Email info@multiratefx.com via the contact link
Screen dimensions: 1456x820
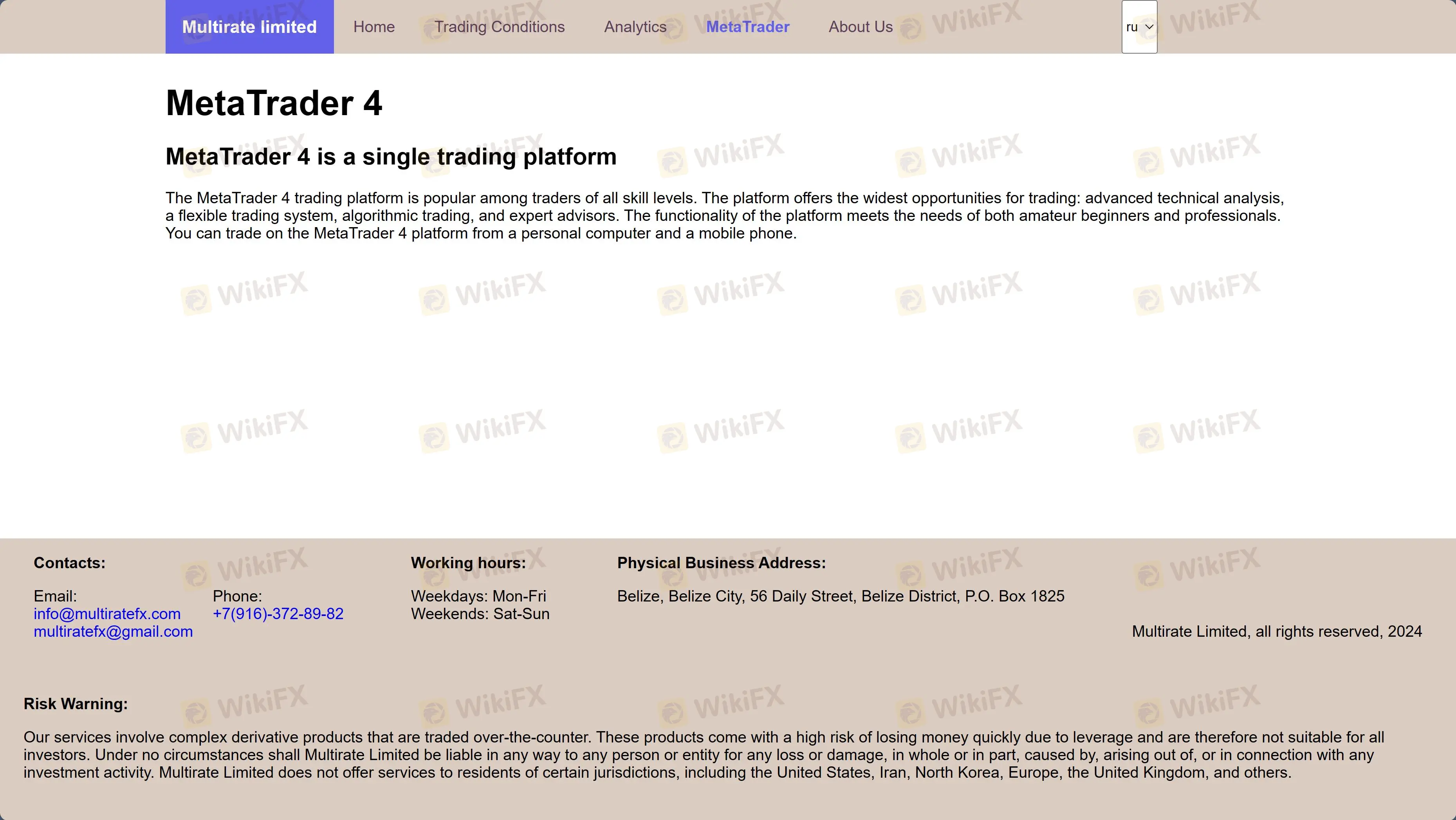(x=107, y=614)
